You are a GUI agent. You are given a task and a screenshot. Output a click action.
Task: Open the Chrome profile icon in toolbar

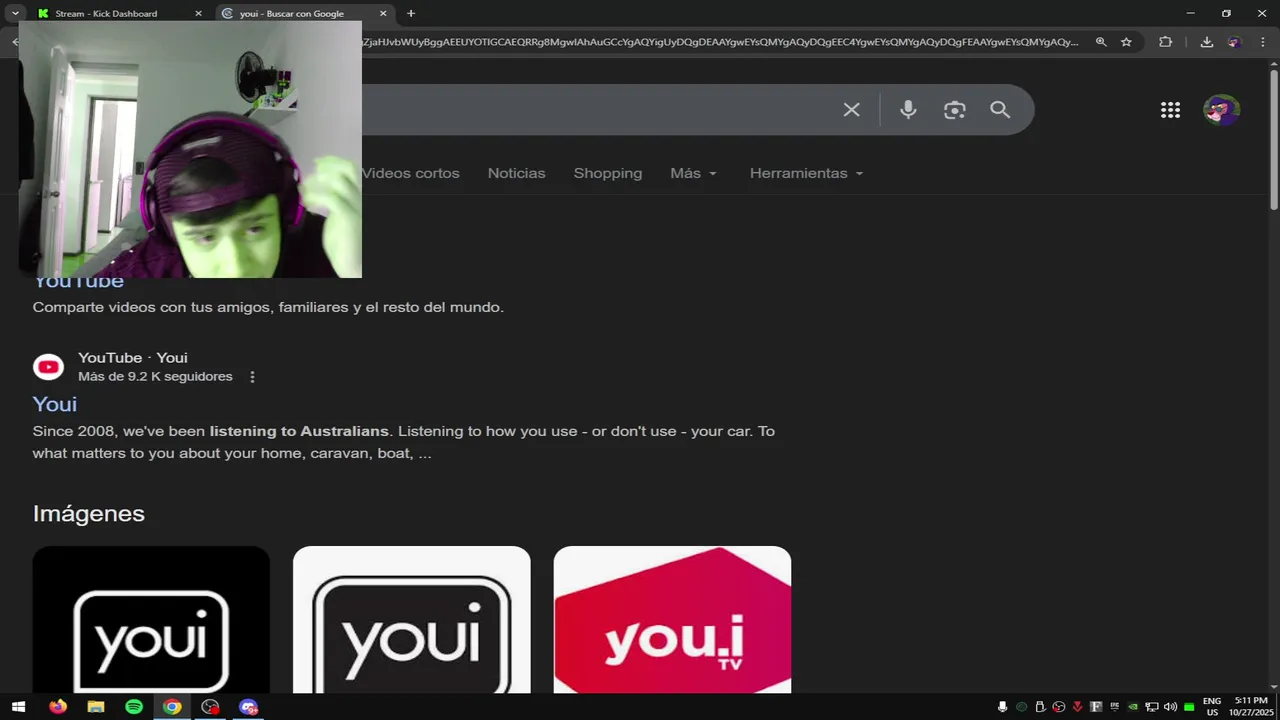point(1234,42)
